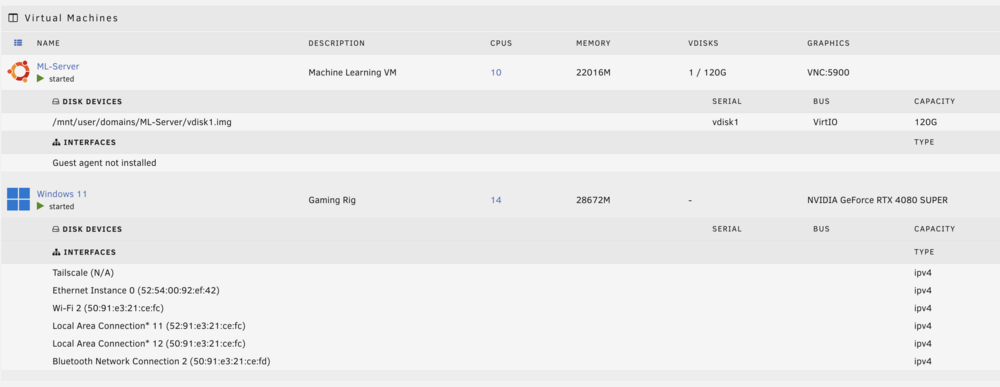
Task: Click Windows 11's Interfaces network icon
Action: click(x=56, y=252)
